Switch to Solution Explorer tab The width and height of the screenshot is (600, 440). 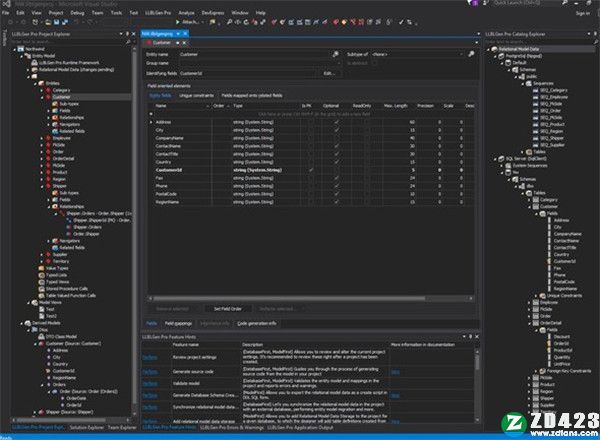(87, 427)
